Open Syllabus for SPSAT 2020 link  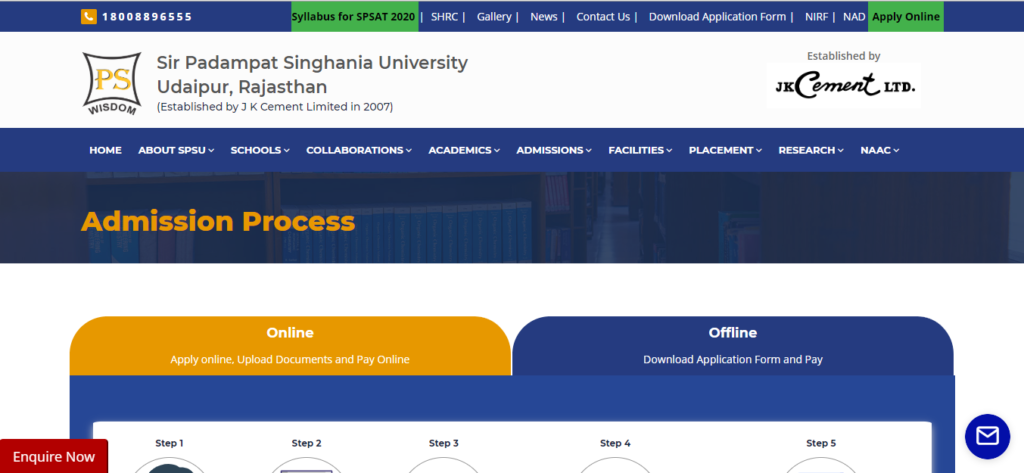(x=355, y=17)
